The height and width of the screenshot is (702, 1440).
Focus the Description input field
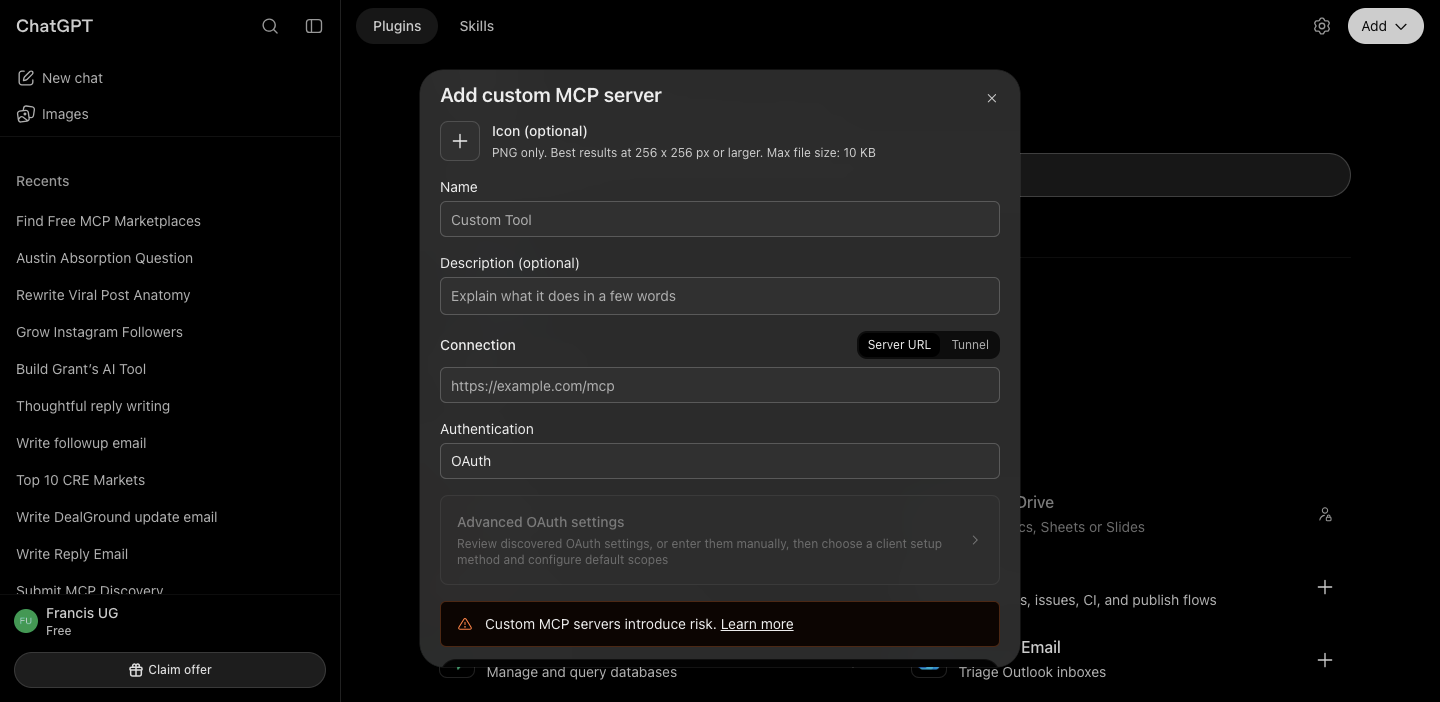tap(720, 296)
